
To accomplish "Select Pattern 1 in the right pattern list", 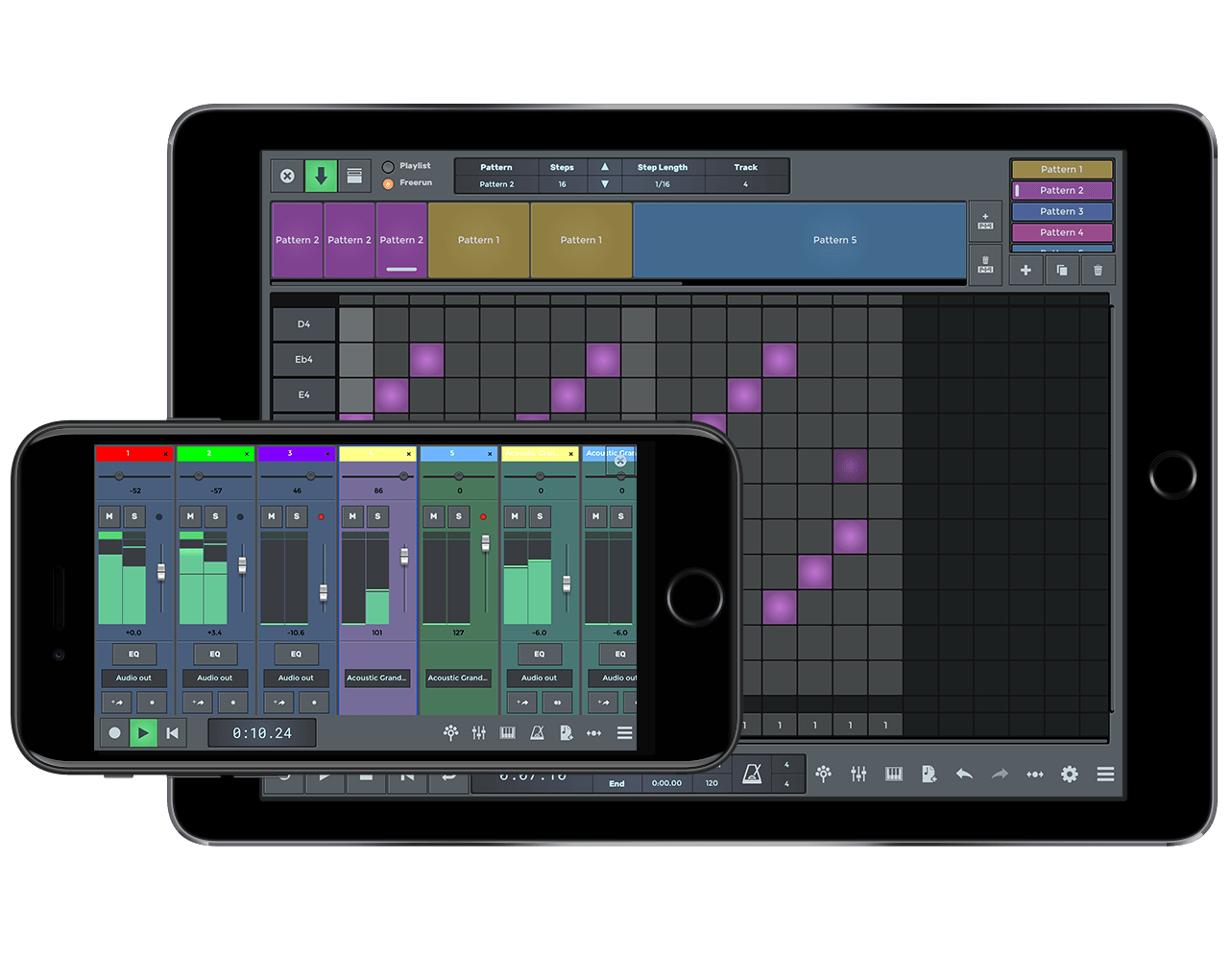I will click(x=1062, y=170).
